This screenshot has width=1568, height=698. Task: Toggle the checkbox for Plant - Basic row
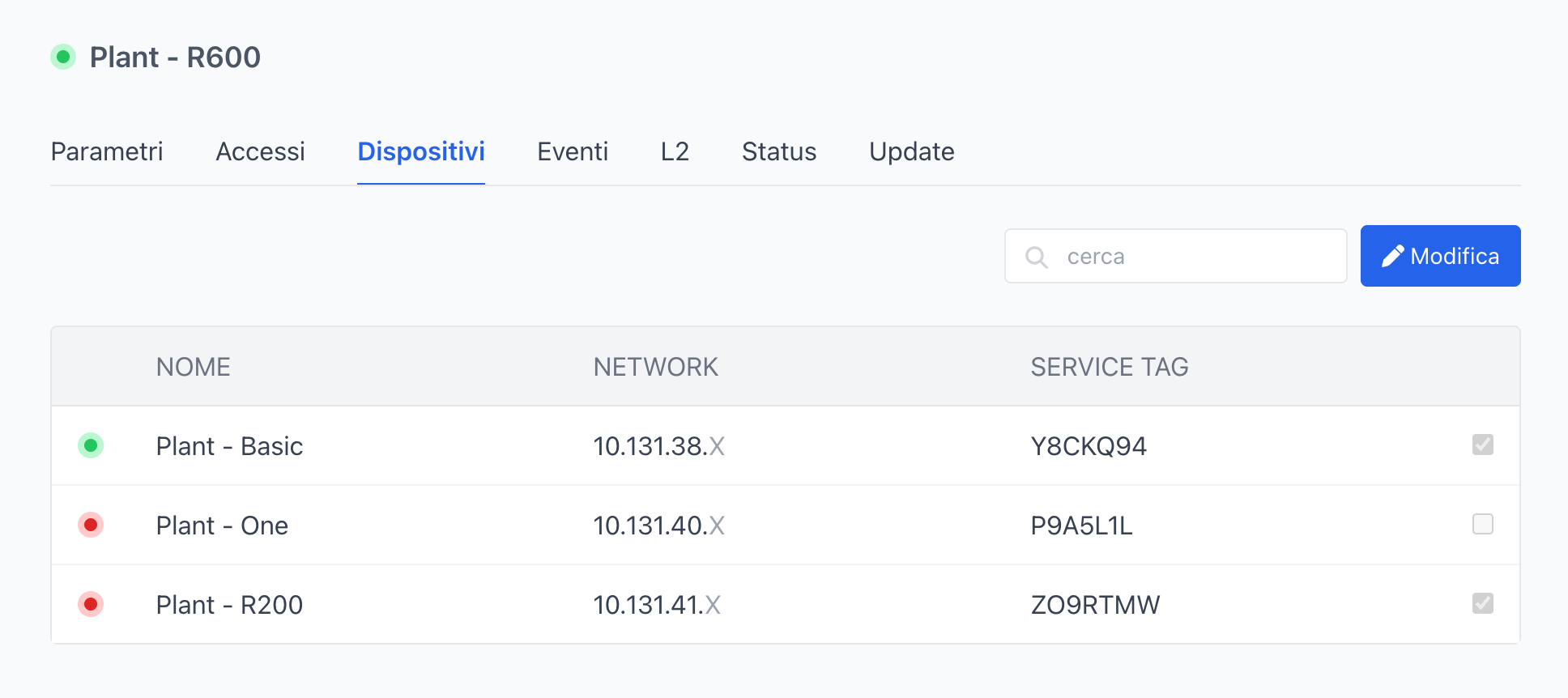pyautogui.click(x=1482, y=445)
